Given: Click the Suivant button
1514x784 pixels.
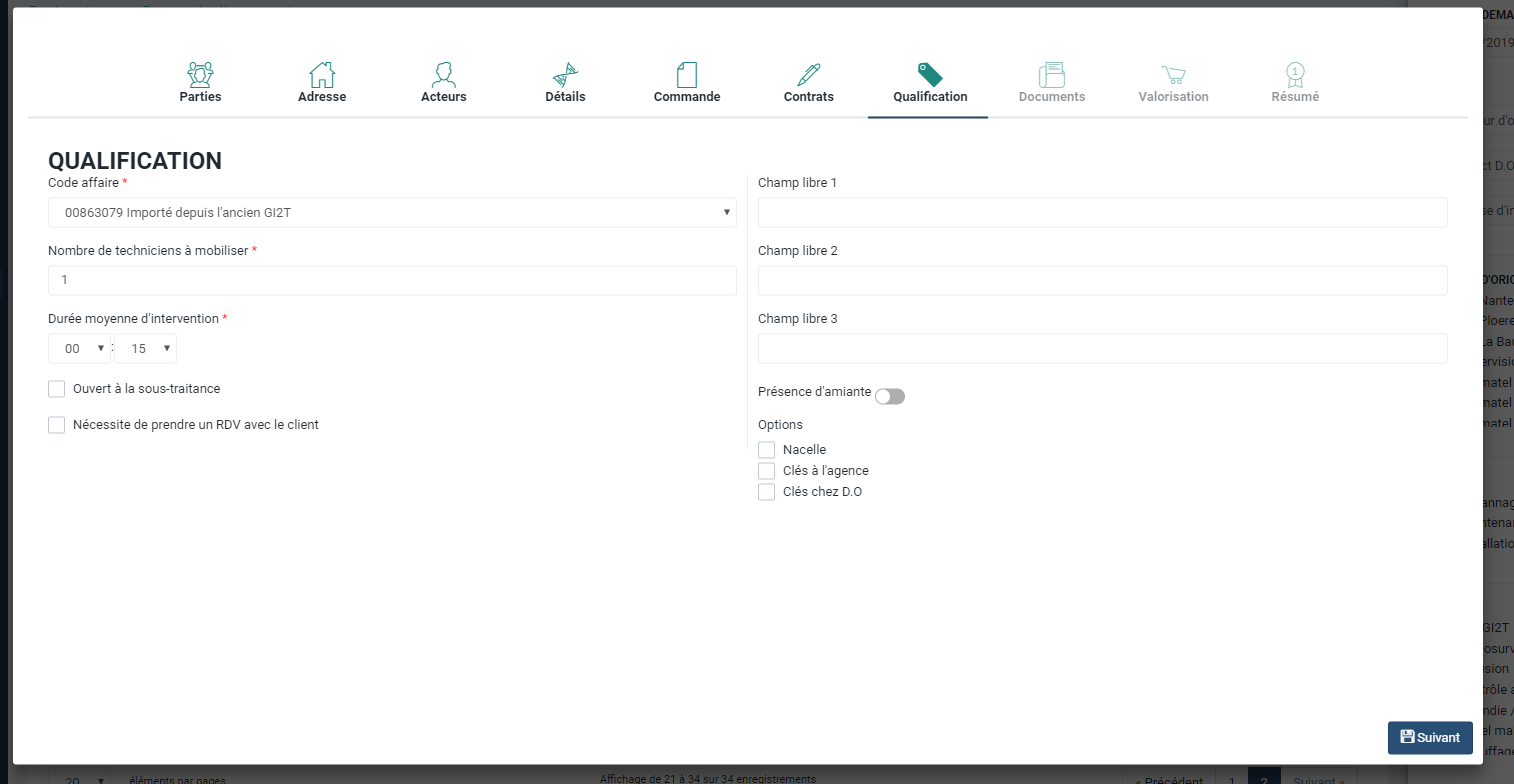Looking at the screenshot, I should point(1430,737).
